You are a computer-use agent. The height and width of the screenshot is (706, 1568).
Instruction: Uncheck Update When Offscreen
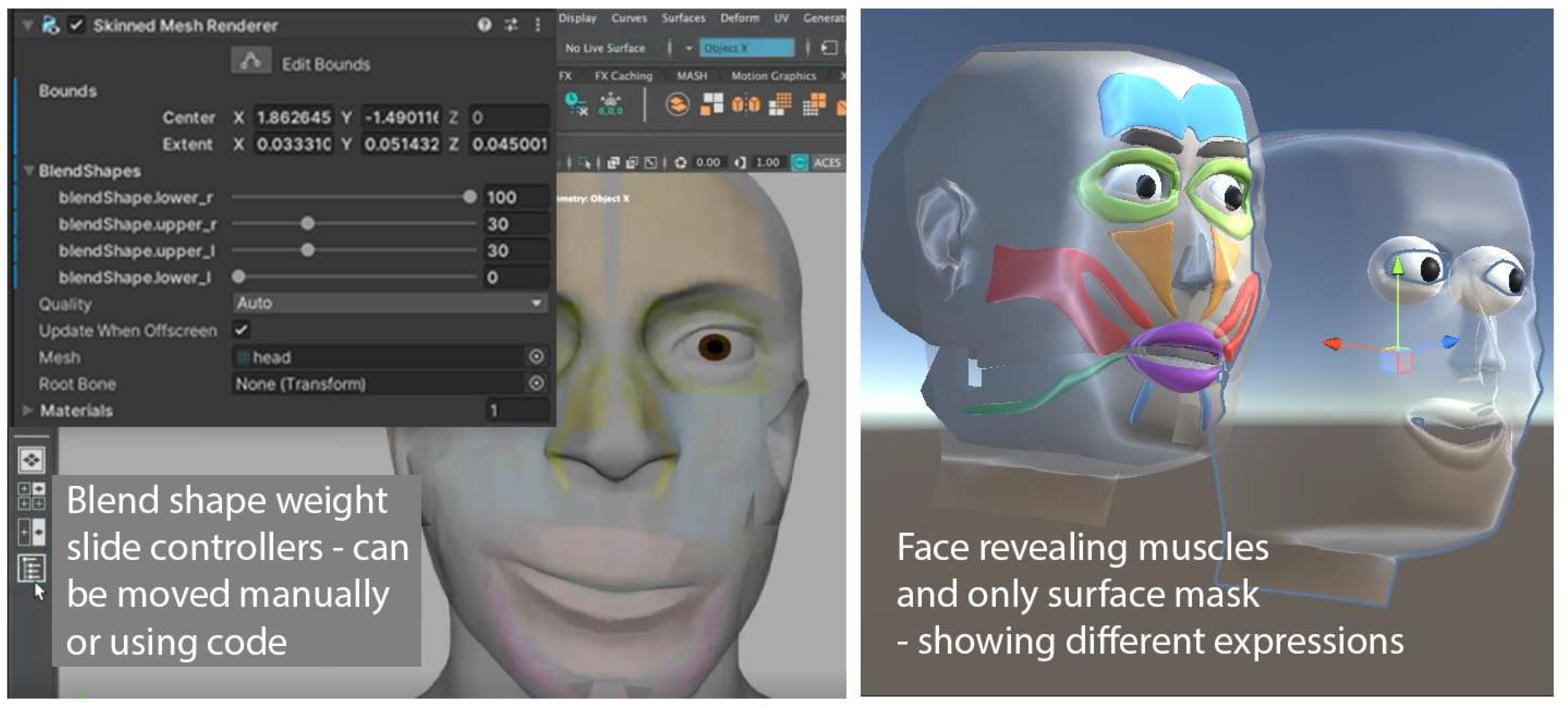tap(242, 330)
